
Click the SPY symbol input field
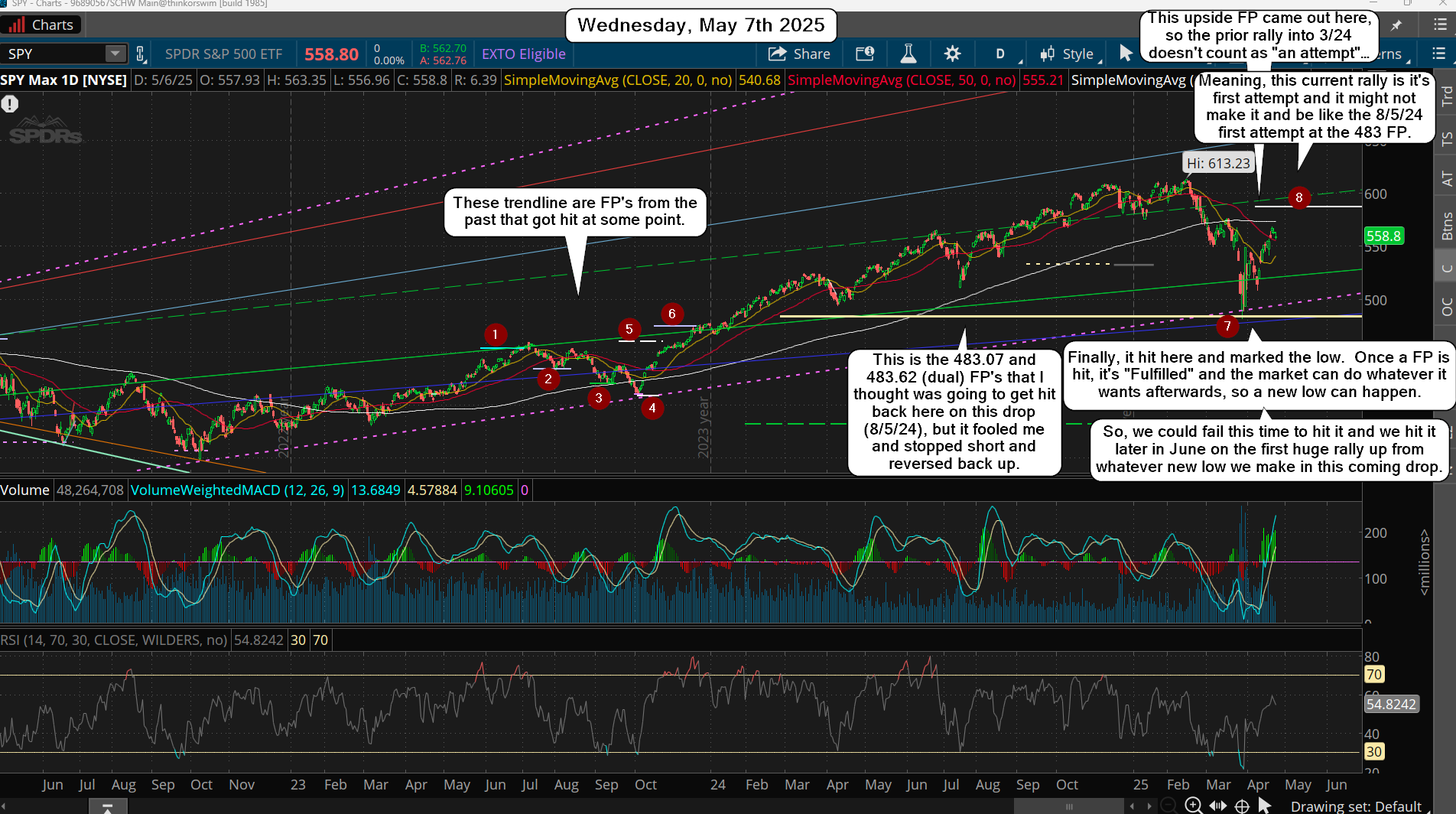(54, 54)
